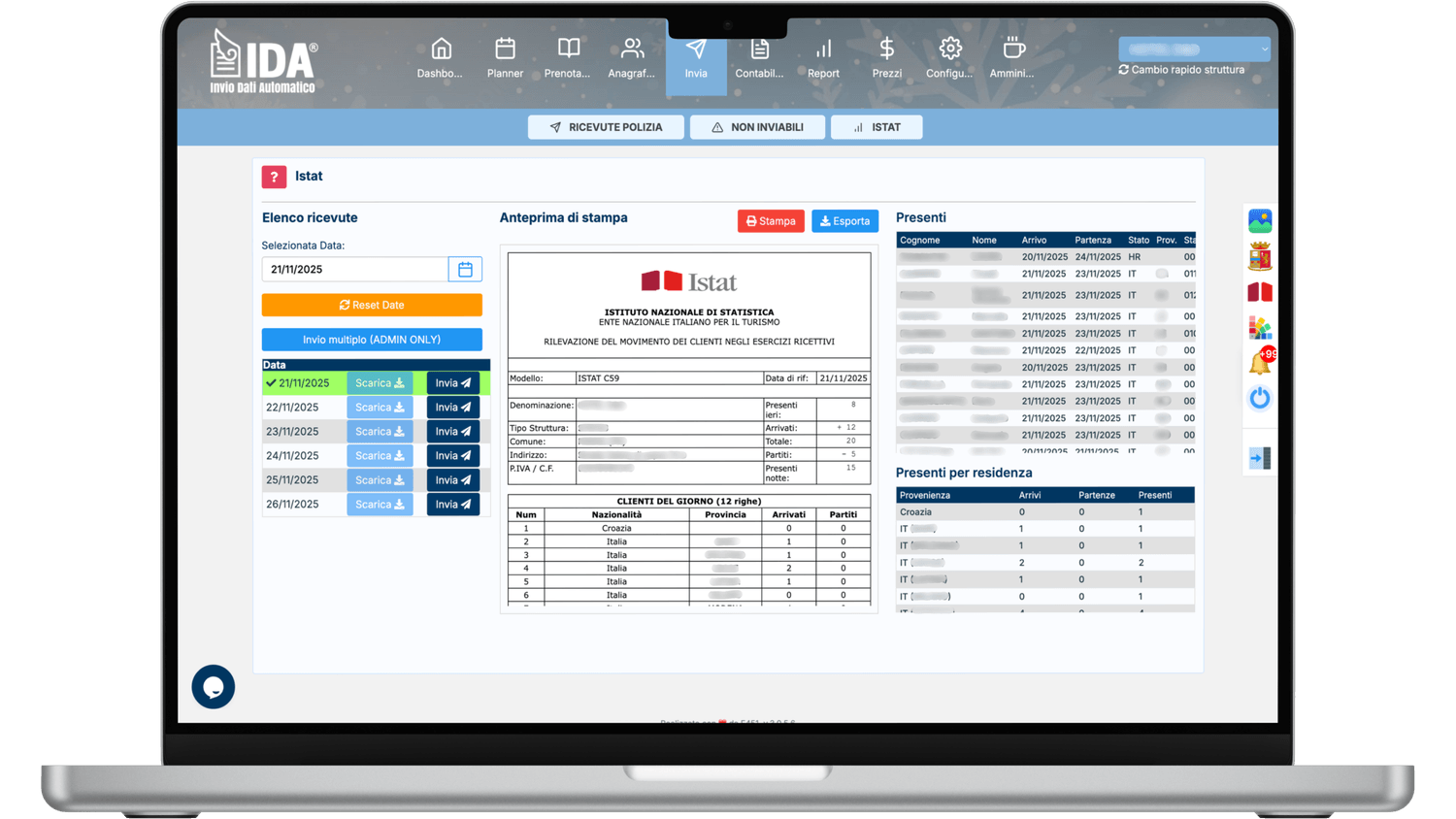Viewport: 1456px width, 819px height.
Task: Click the Istat logo in the print preview
Action: coord(689,281)
